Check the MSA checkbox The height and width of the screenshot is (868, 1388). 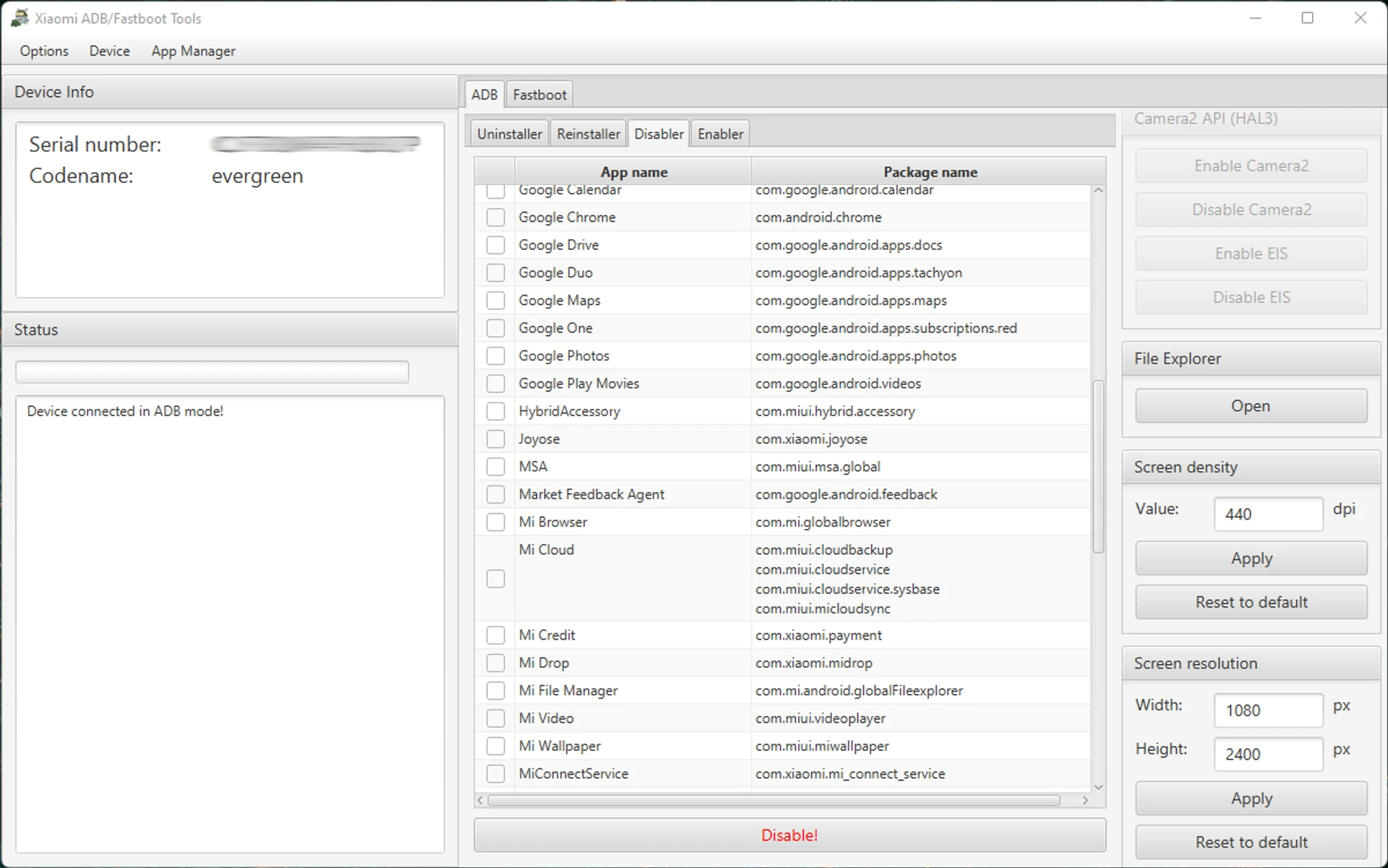(496, 467)
